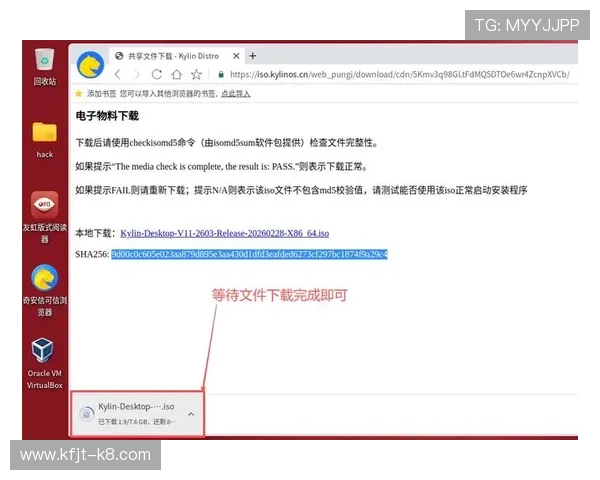Go back using the browser back arrow

118,74
